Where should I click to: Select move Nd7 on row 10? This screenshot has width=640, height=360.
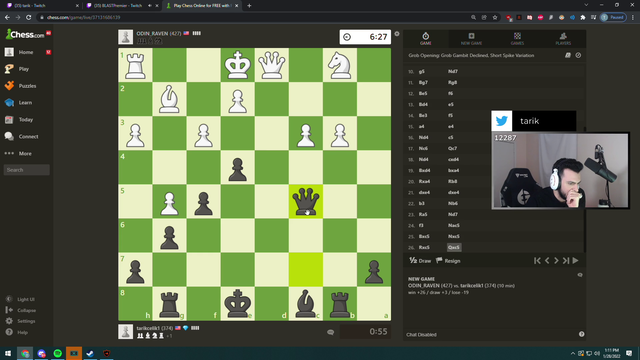point(453,71)
